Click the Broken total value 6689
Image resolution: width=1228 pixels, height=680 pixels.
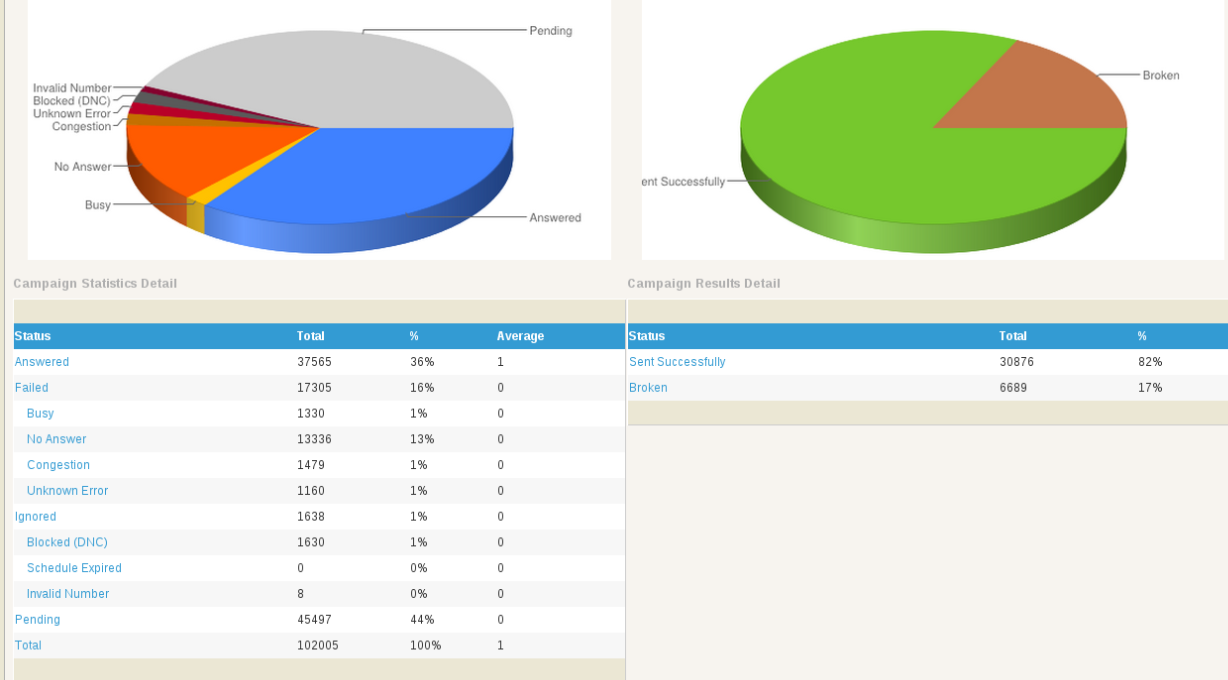[x=1013, y=388]
